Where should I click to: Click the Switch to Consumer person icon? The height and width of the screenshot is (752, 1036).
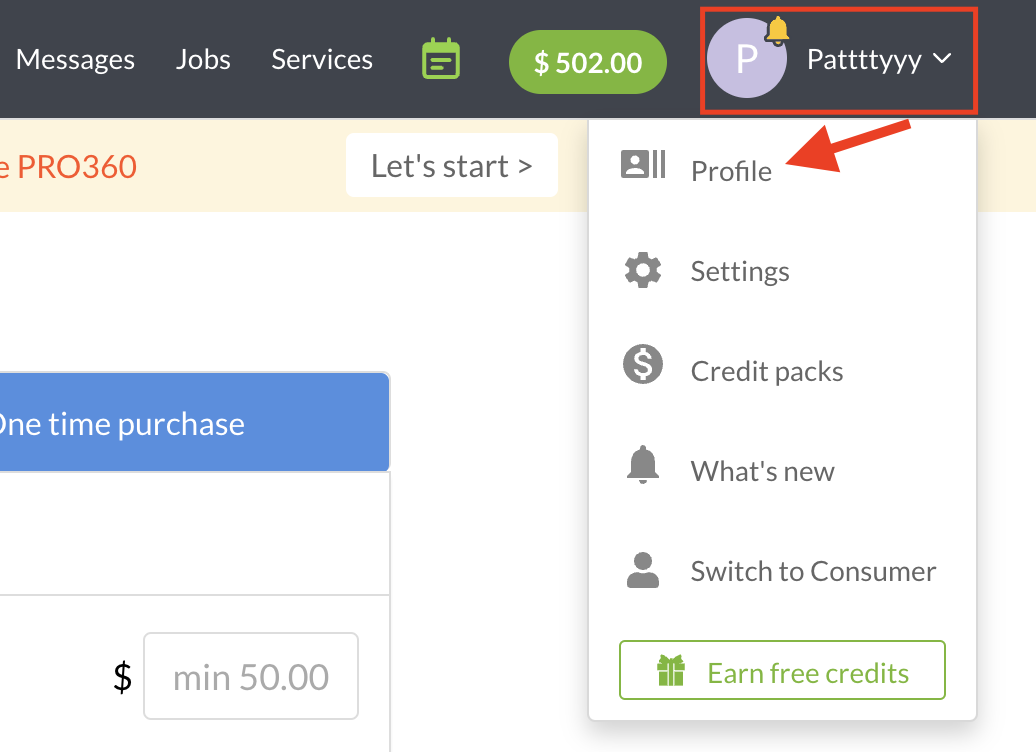[x=643, y=570]
